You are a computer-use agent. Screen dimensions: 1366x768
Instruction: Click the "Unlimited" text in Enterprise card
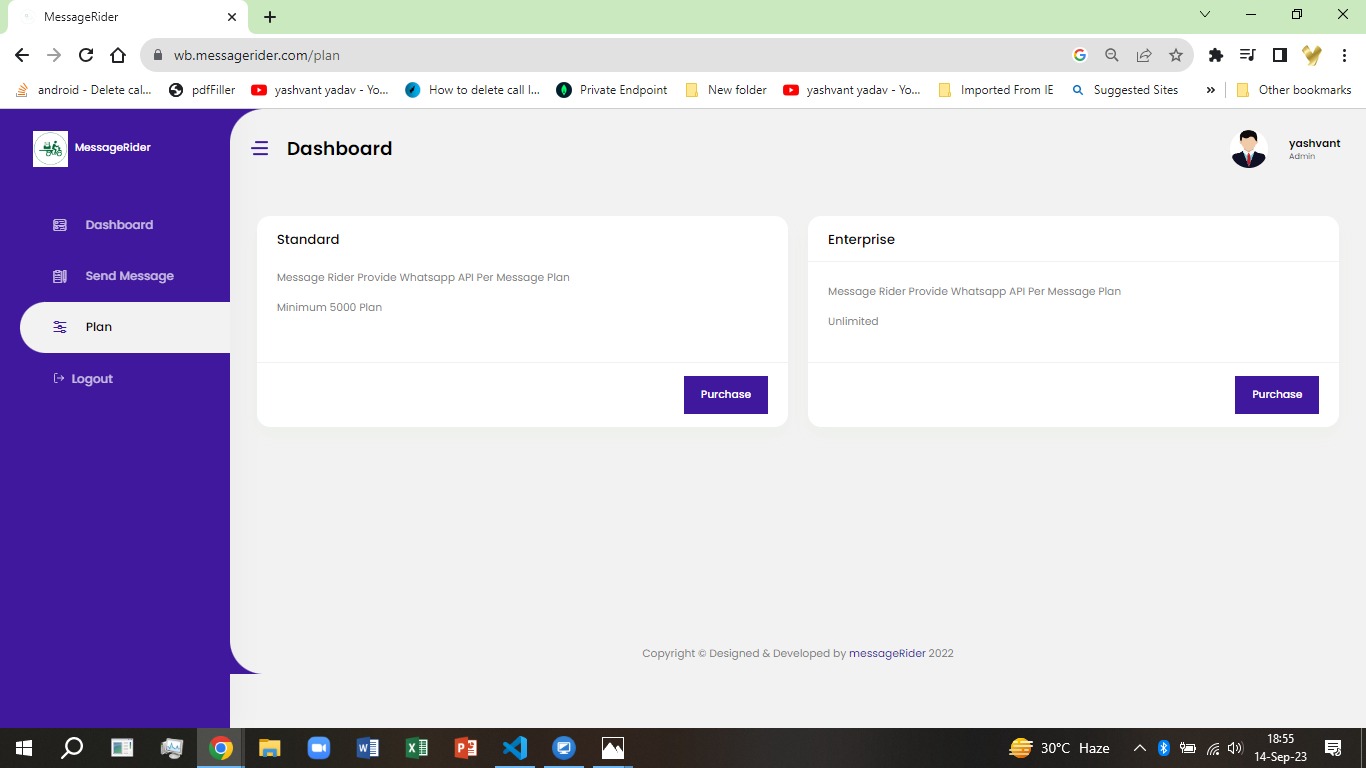pos(853,321)
